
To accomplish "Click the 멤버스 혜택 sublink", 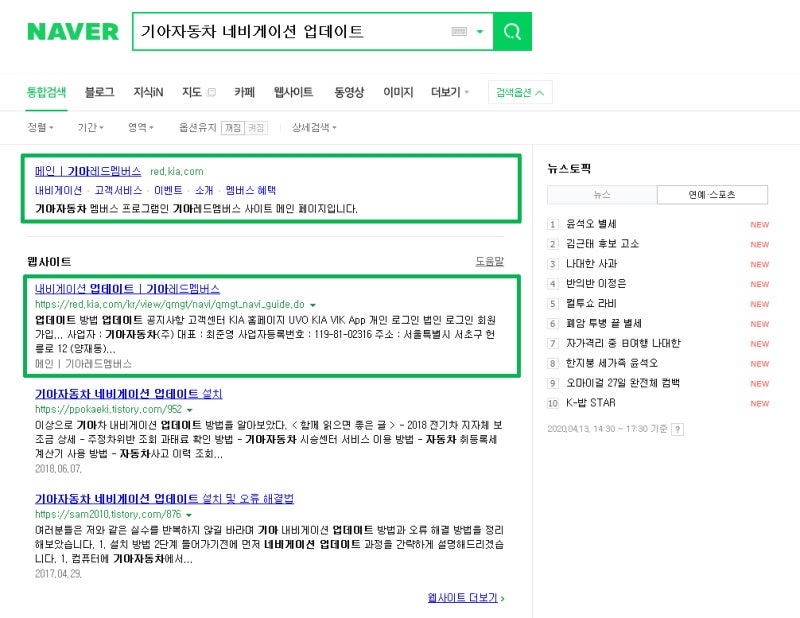I will coord(251,190).
